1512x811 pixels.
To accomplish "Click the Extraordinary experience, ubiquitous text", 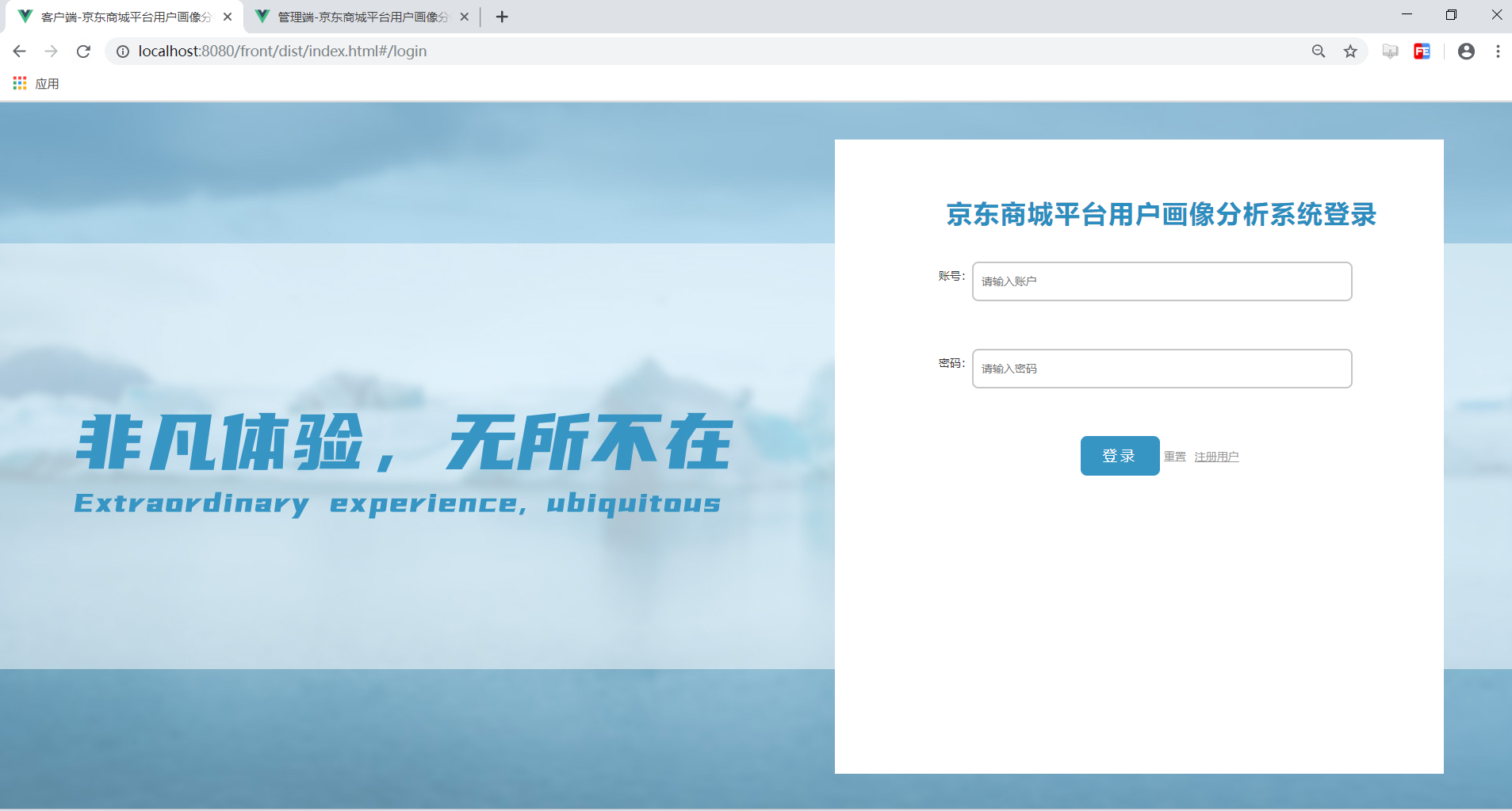I will (397, 504).
